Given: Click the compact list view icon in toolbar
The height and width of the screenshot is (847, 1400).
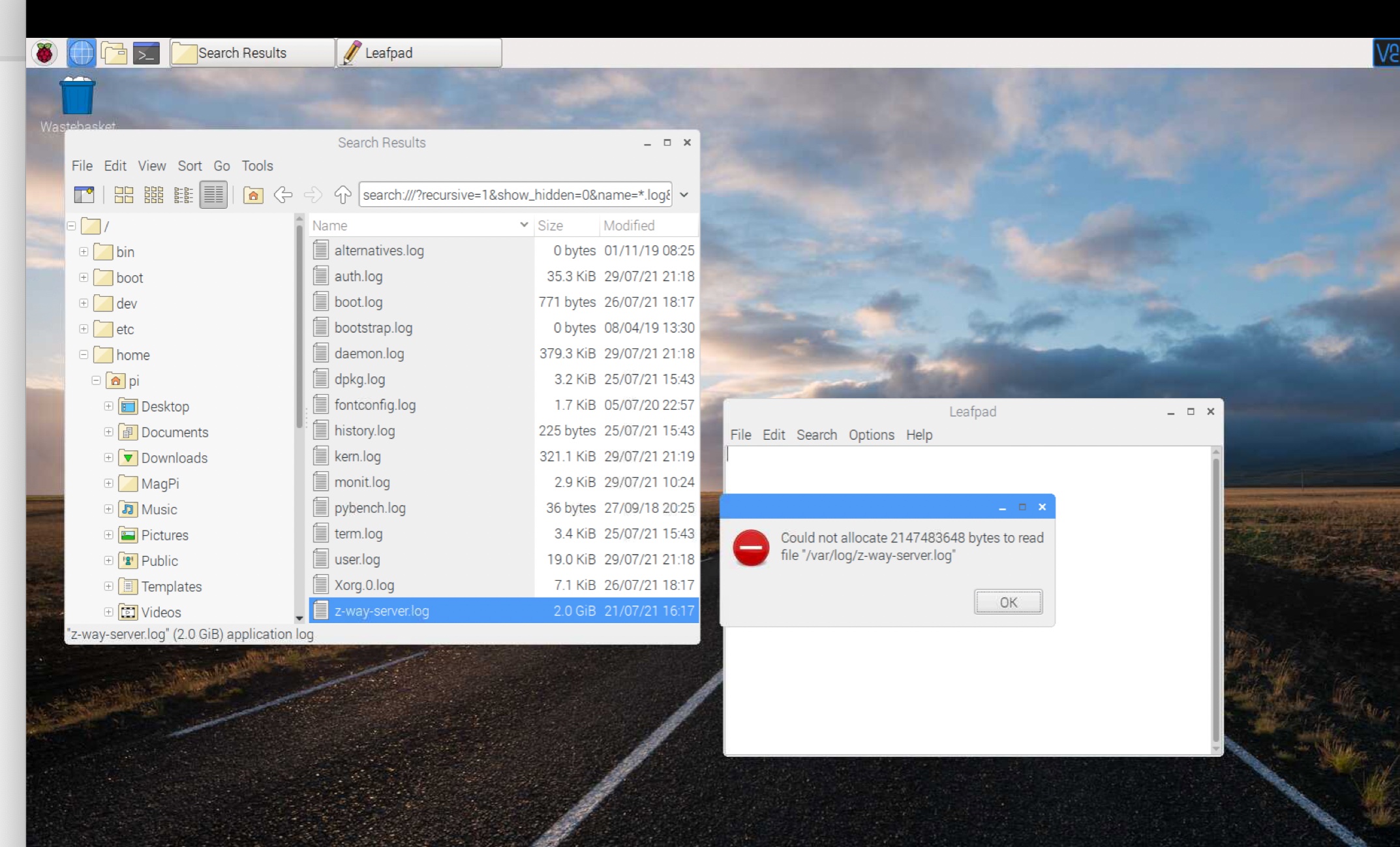Looking at the screenshot, I should tap(183, 194).
